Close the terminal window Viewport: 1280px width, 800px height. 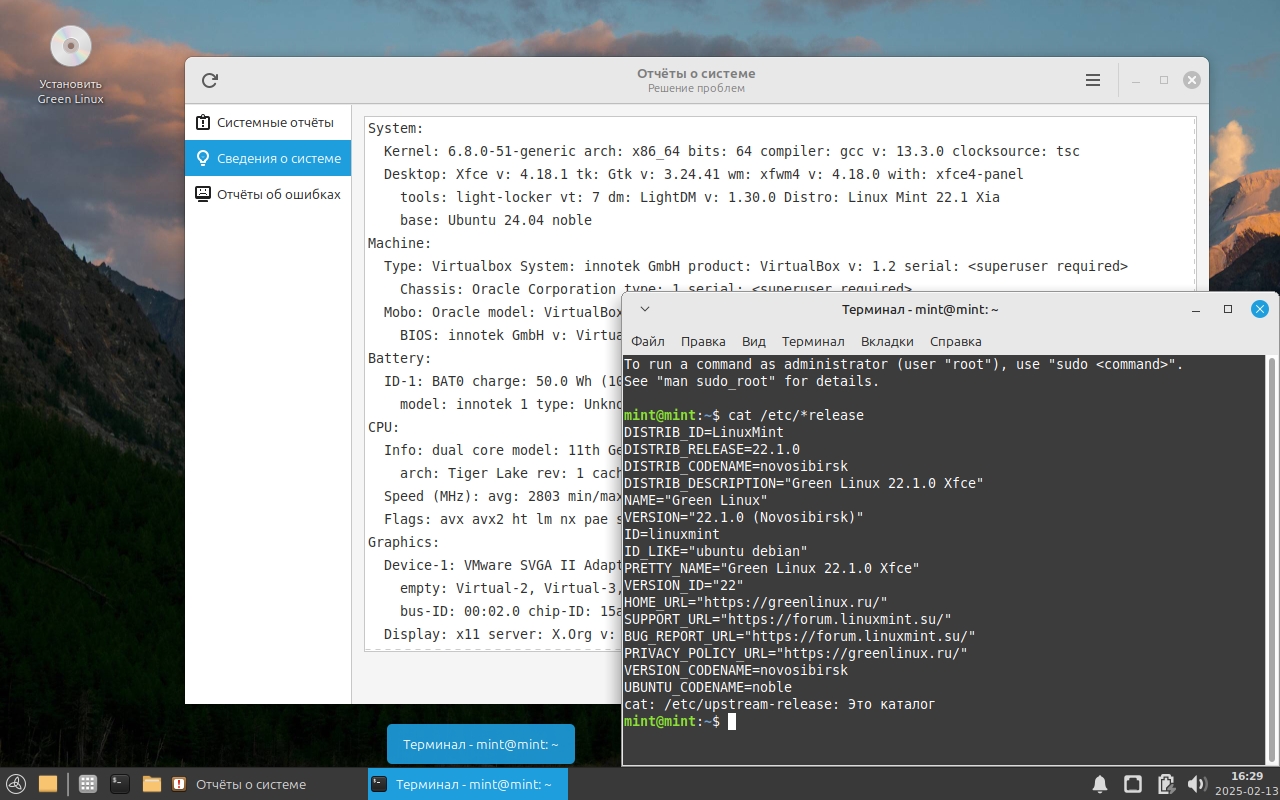tap(1260, 309)
